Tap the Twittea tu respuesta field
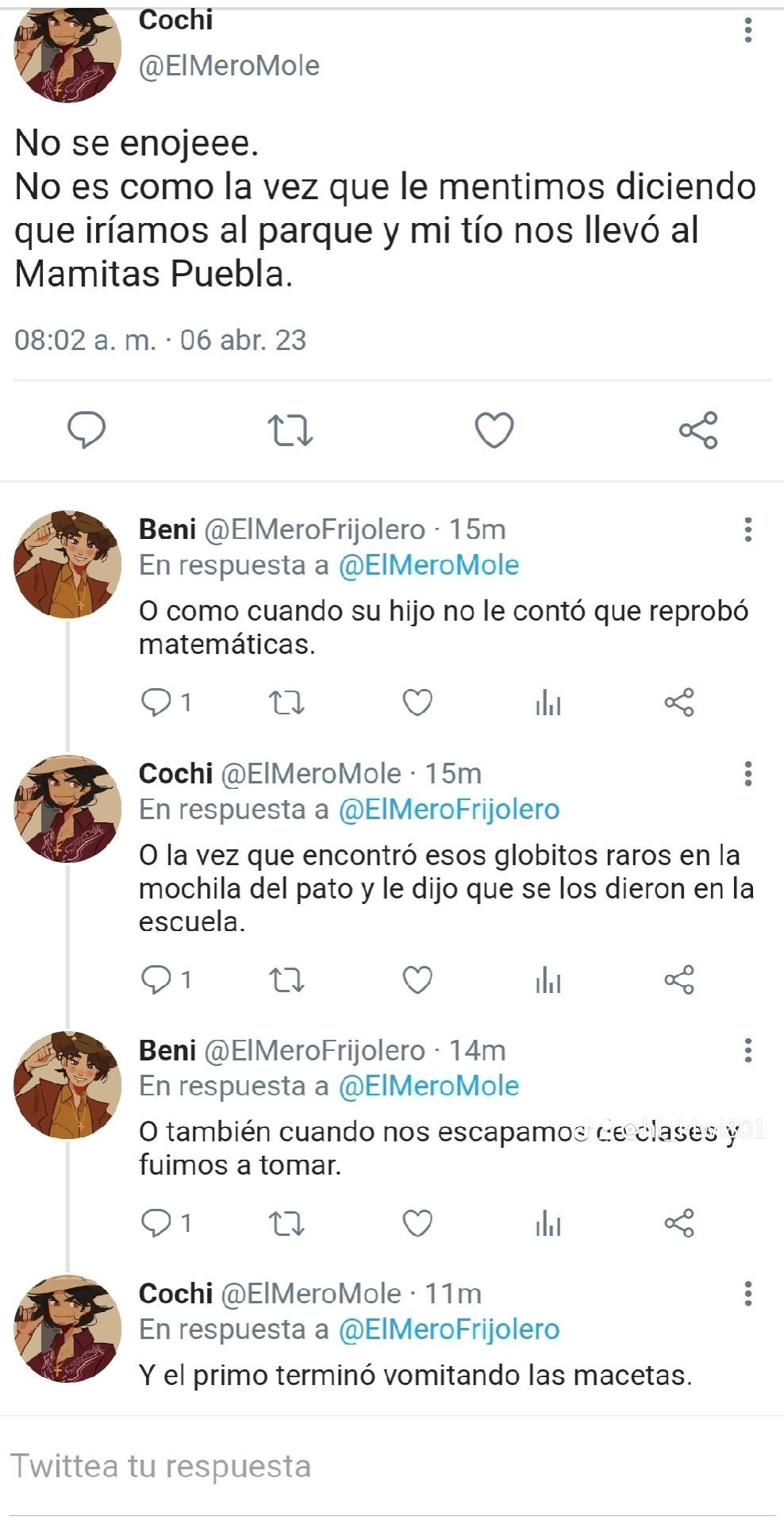 [392, 1466]
